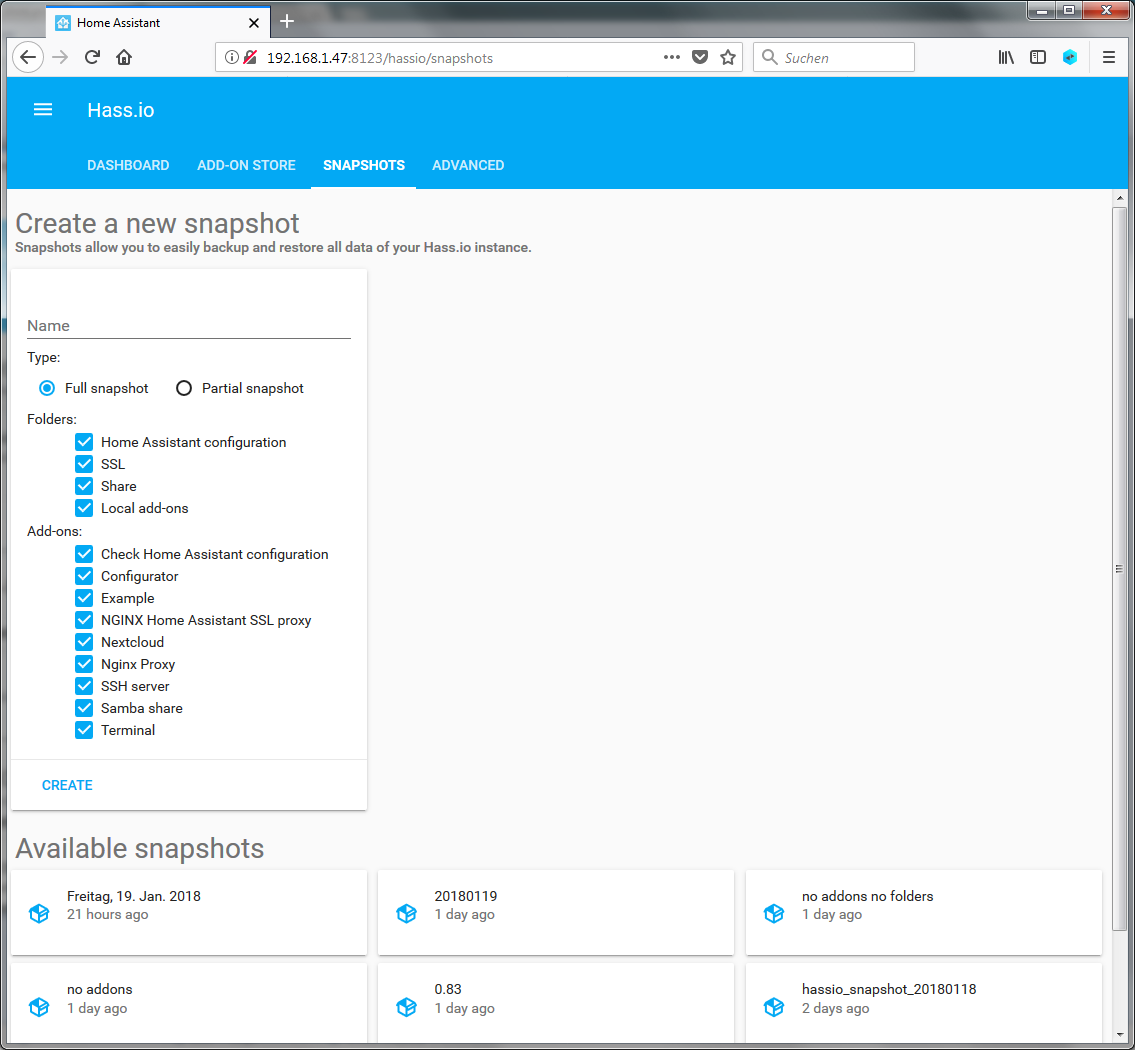Open the Add-on Store tab
Image resolution: width=1135 pixels, height=1050 pixels.
click(x=246, y=165)
